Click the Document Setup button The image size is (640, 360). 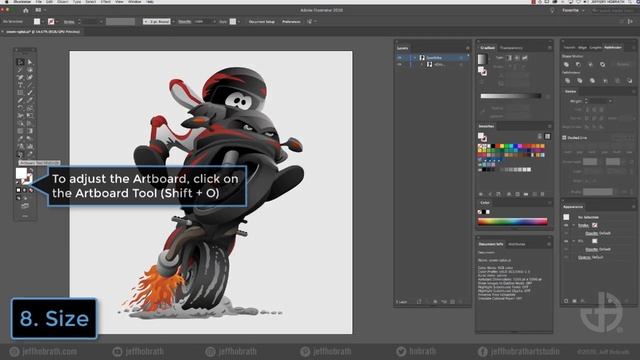pyautogui.click(x=262, y=21)
